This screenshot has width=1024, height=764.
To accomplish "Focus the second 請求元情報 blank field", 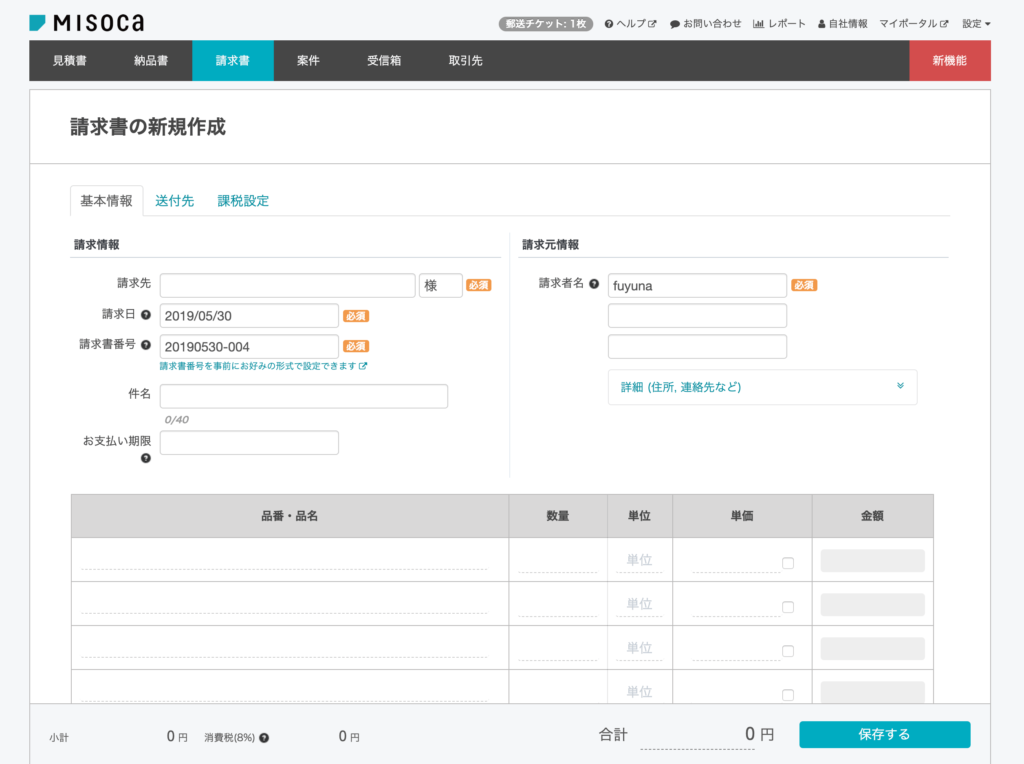I will (x=697, y=315).
